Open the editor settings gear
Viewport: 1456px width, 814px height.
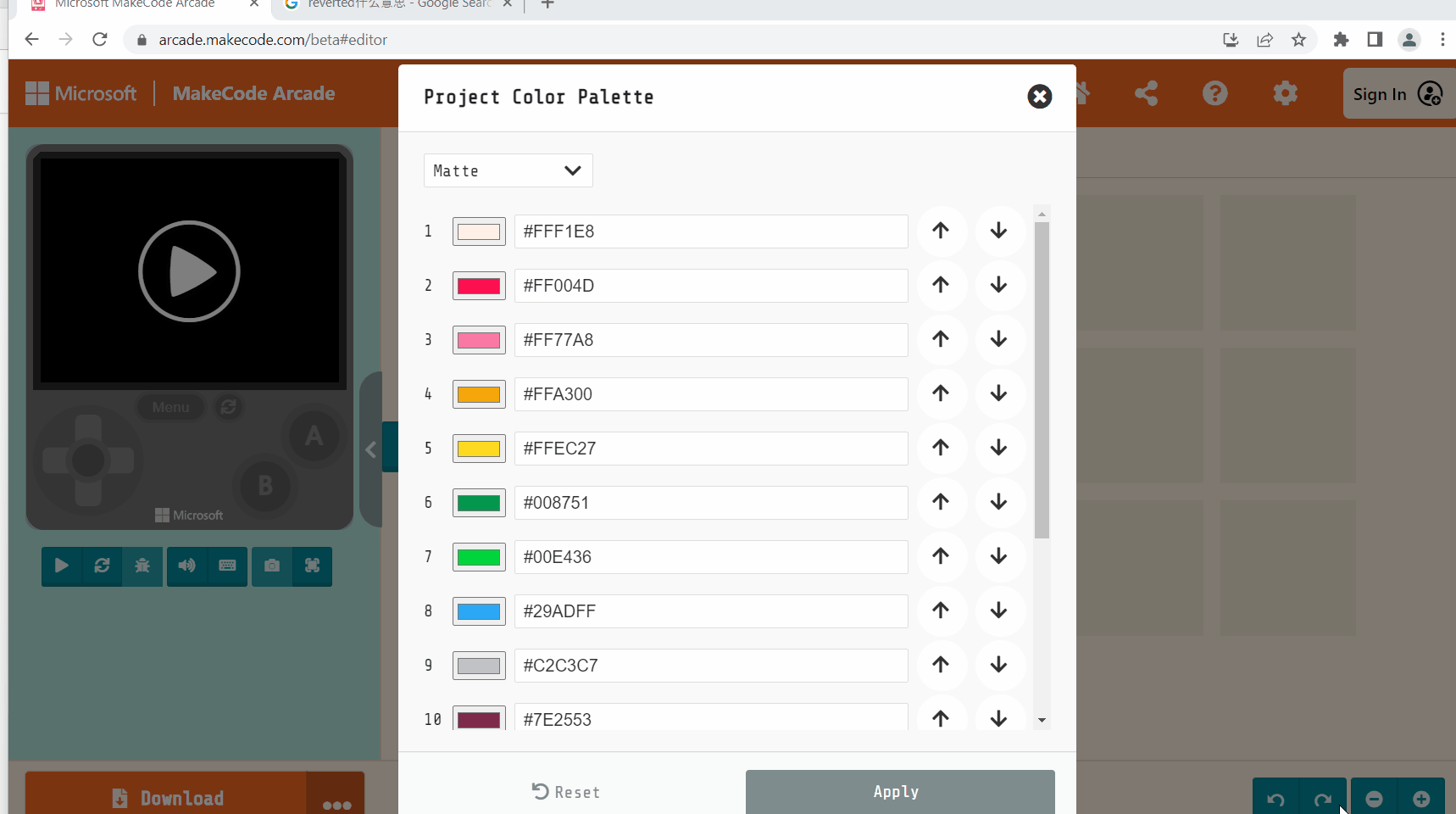click(1285, 94)
